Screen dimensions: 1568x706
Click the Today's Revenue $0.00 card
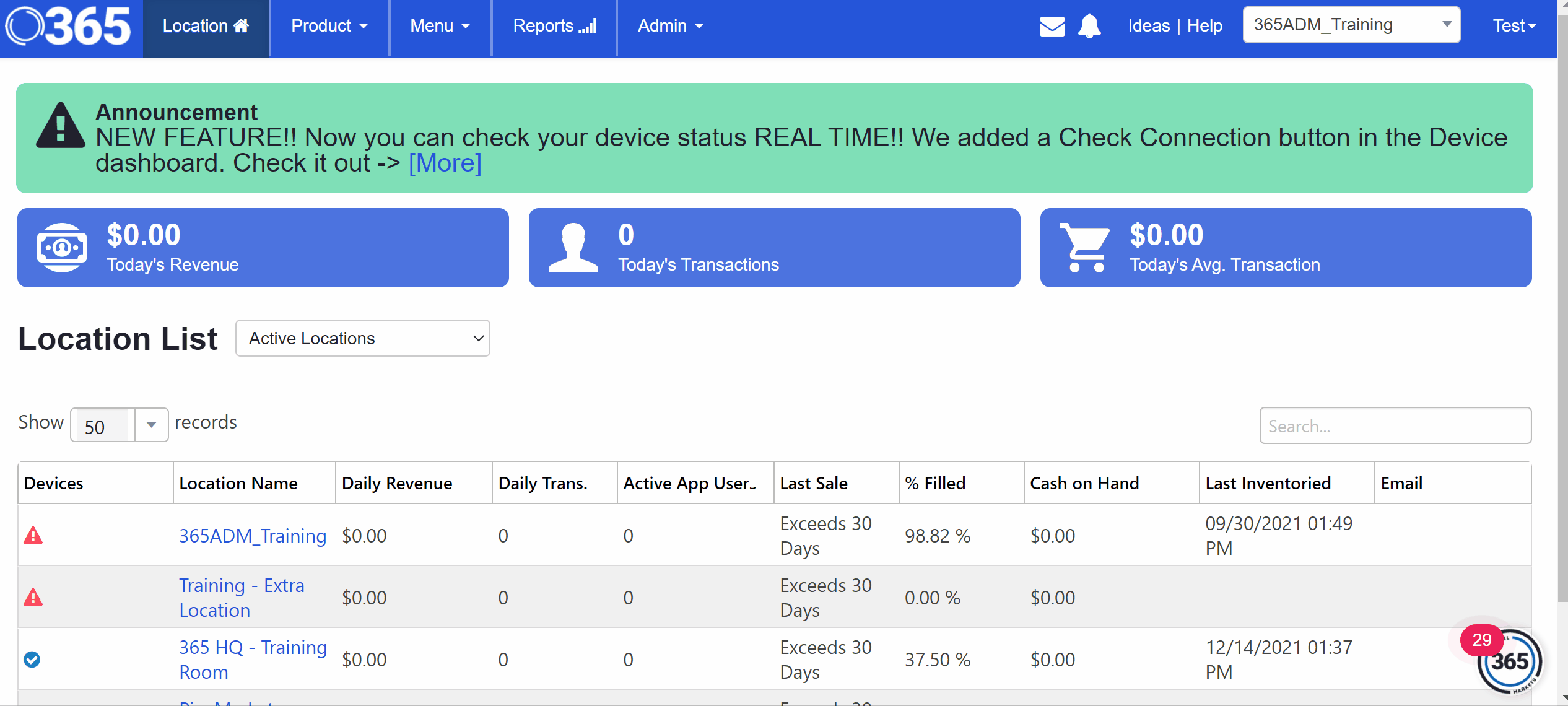point(263,248)
